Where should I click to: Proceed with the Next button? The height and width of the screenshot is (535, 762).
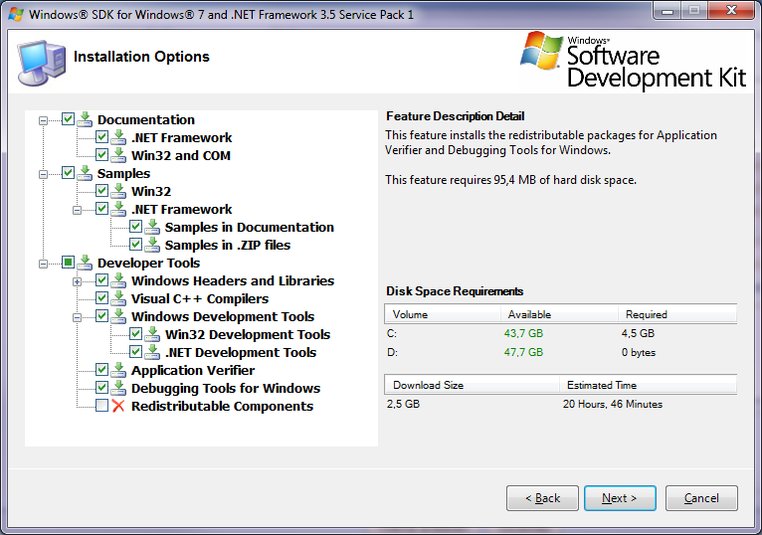point(620,498)
